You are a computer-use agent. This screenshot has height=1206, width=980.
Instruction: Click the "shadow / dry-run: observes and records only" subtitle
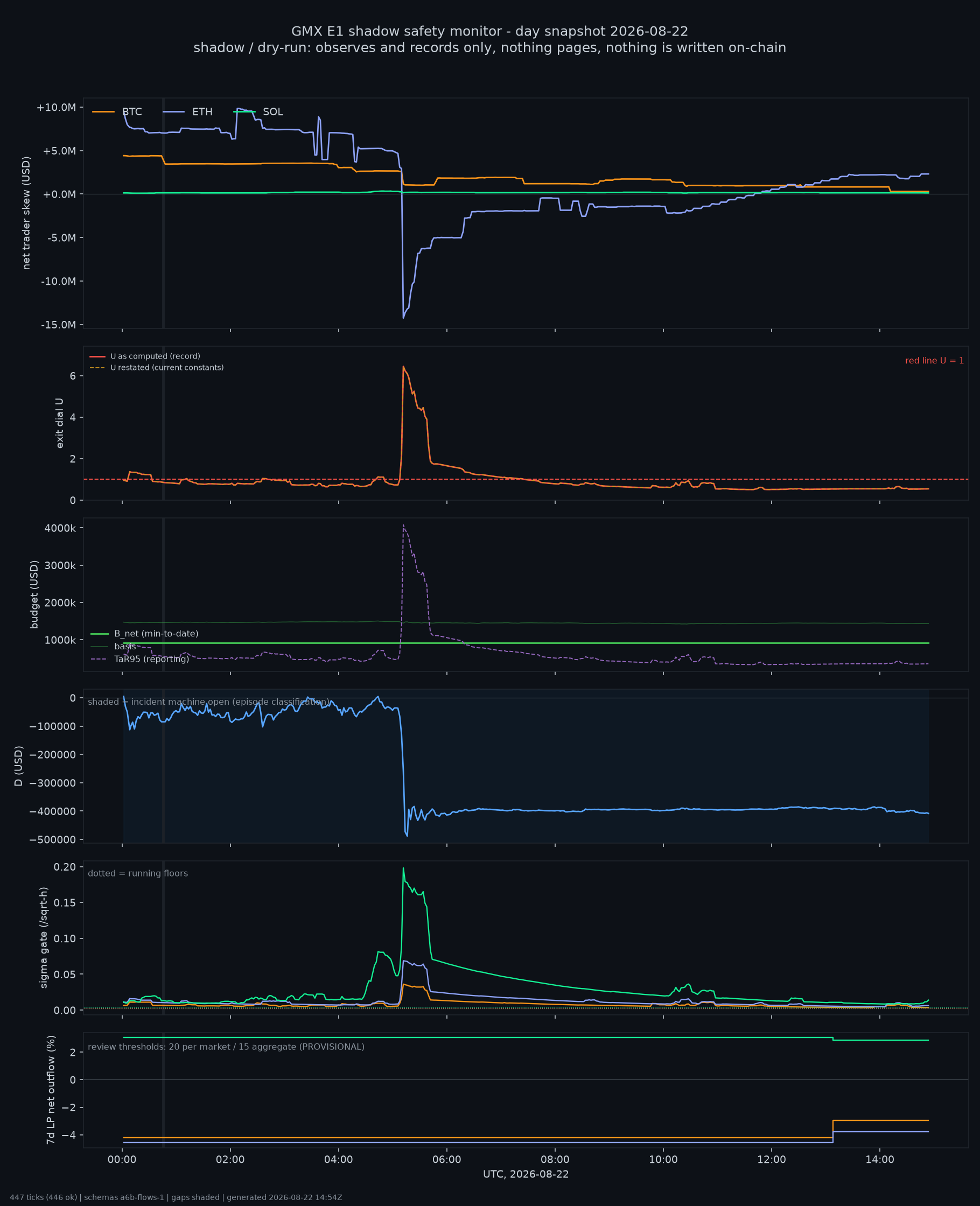[x=489, y=48]
